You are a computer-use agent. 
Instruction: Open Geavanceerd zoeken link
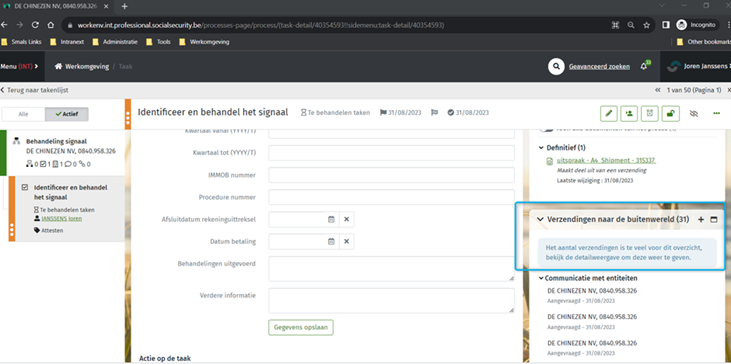(600, 67)
